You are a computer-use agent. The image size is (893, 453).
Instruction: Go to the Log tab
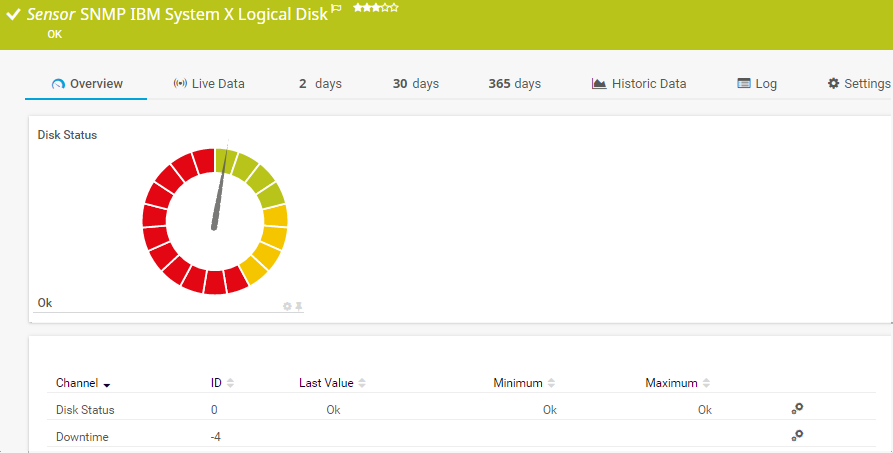point(757,84)
